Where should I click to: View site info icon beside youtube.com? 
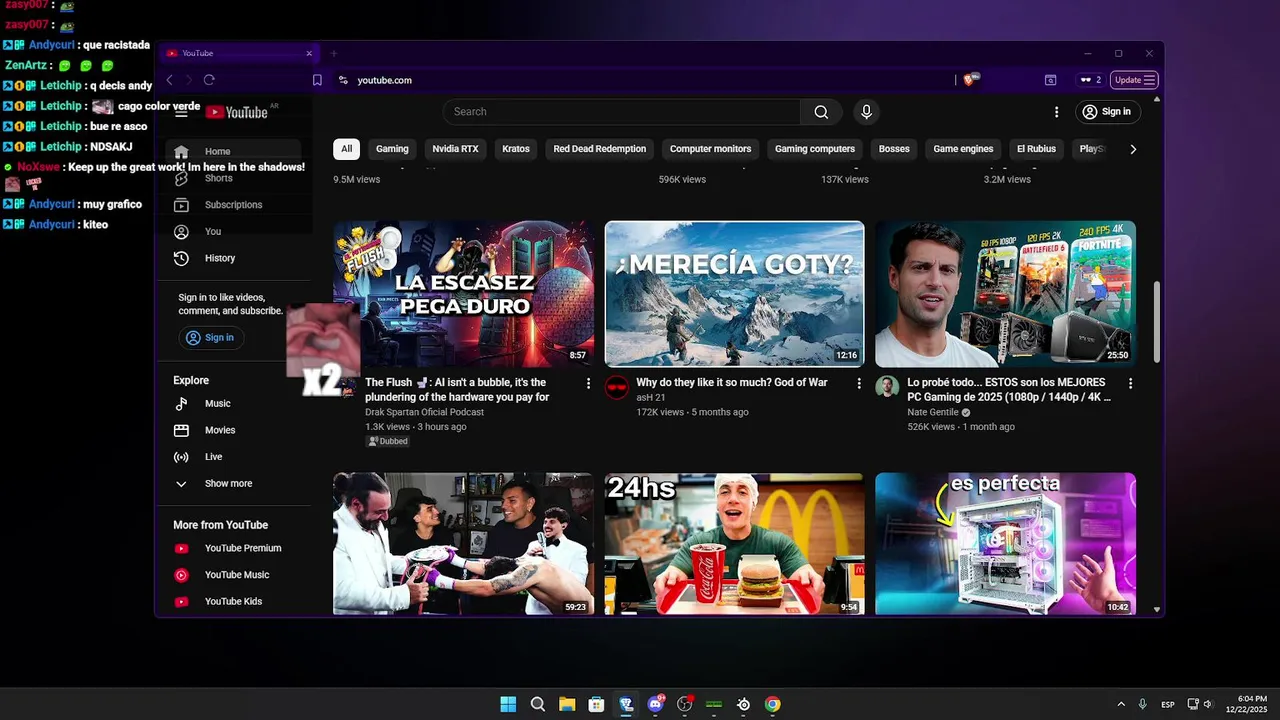[343, 80]
